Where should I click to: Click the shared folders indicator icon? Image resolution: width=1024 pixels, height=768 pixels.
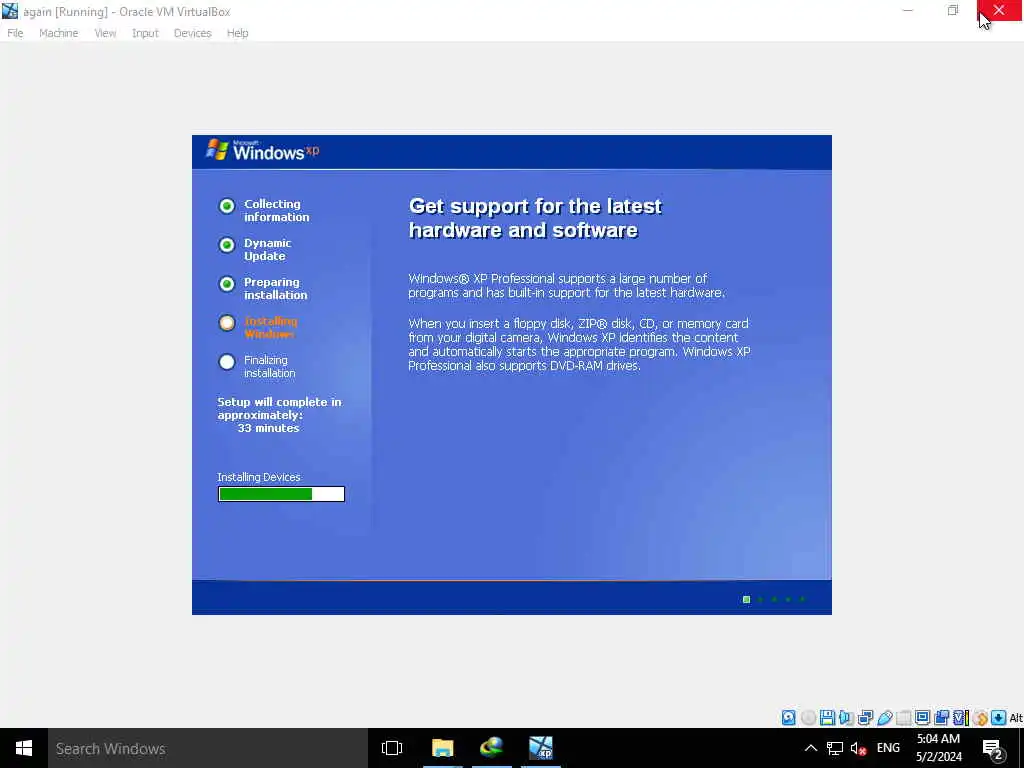coord(904,718)
